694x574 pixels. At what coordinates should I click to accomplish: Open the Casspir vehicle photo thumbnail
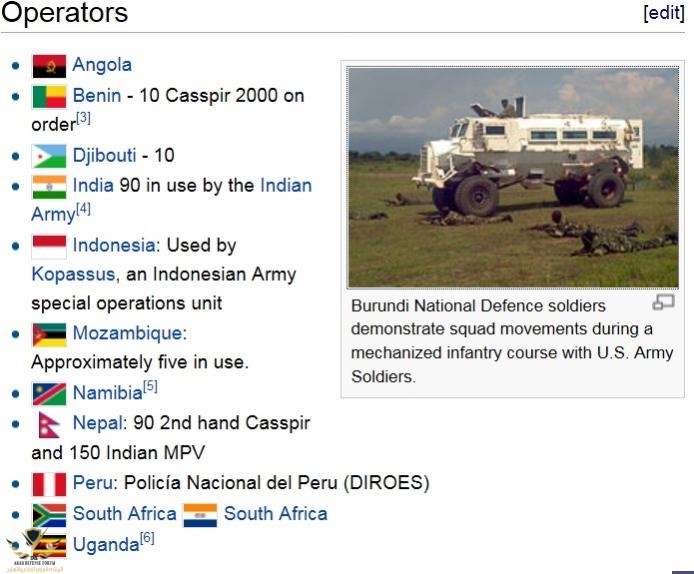pyautogui.click(x=512, y=177)
